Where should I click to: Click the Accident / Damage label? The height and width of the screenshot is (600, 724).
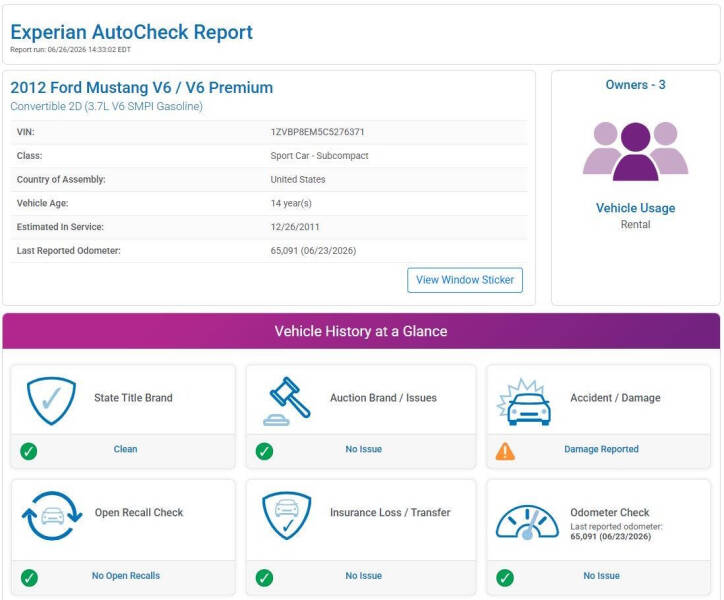pos(615,398)
